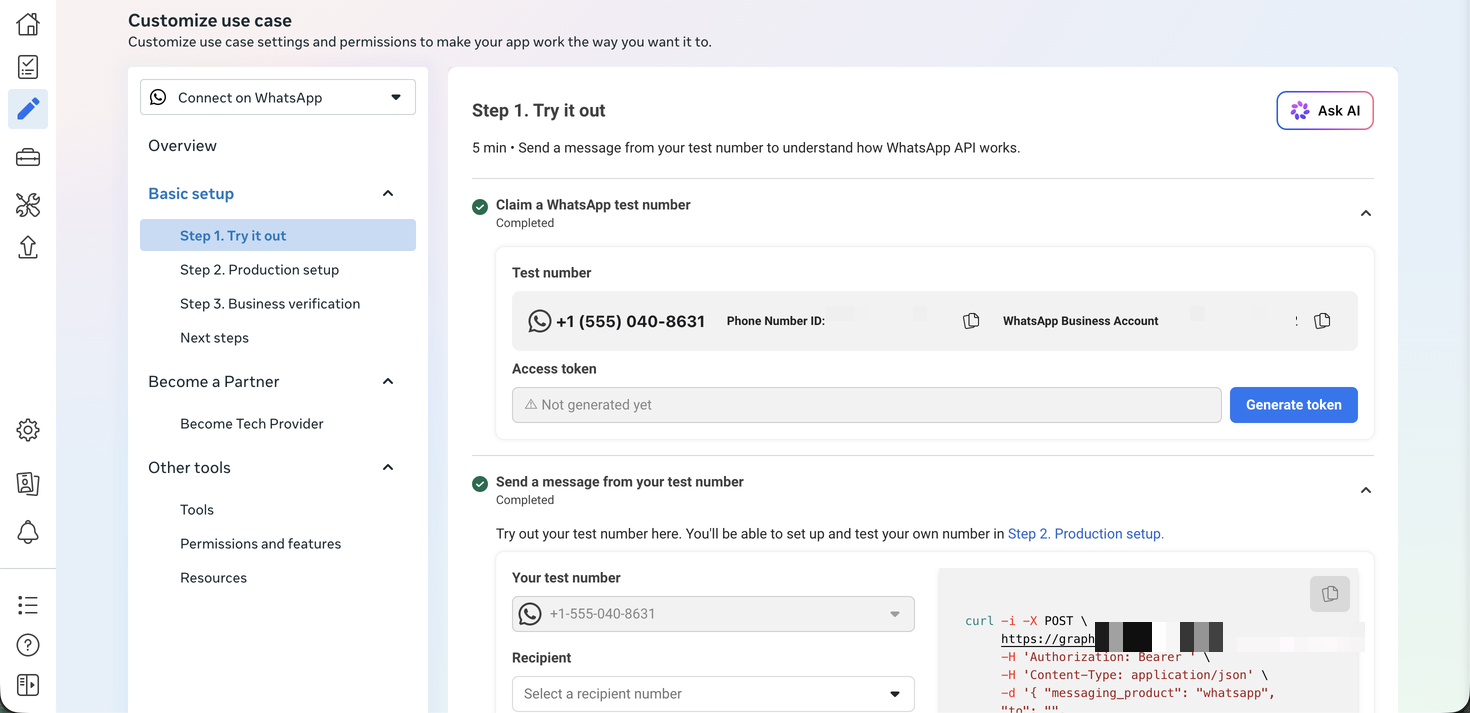Screen dimensions: 1470x713
Task: Click the Customize use case heading
Action: pyautogui.click(x=210, y=20)
